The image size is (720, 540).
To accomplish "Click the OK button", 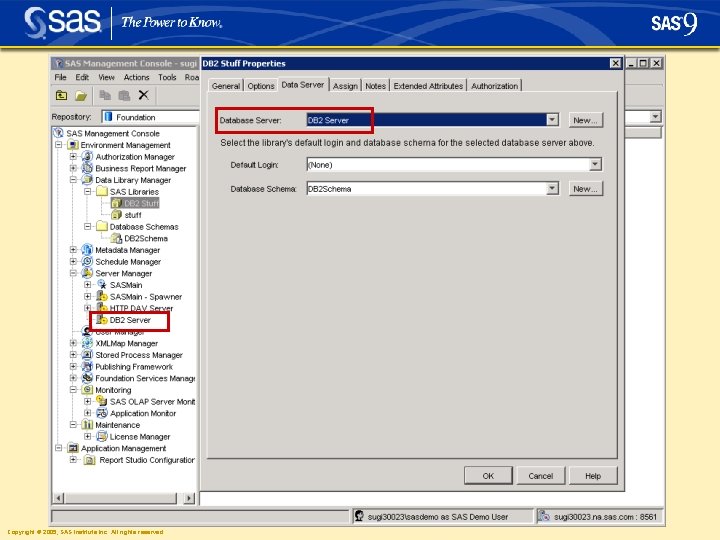I will [x=488, y=476].
